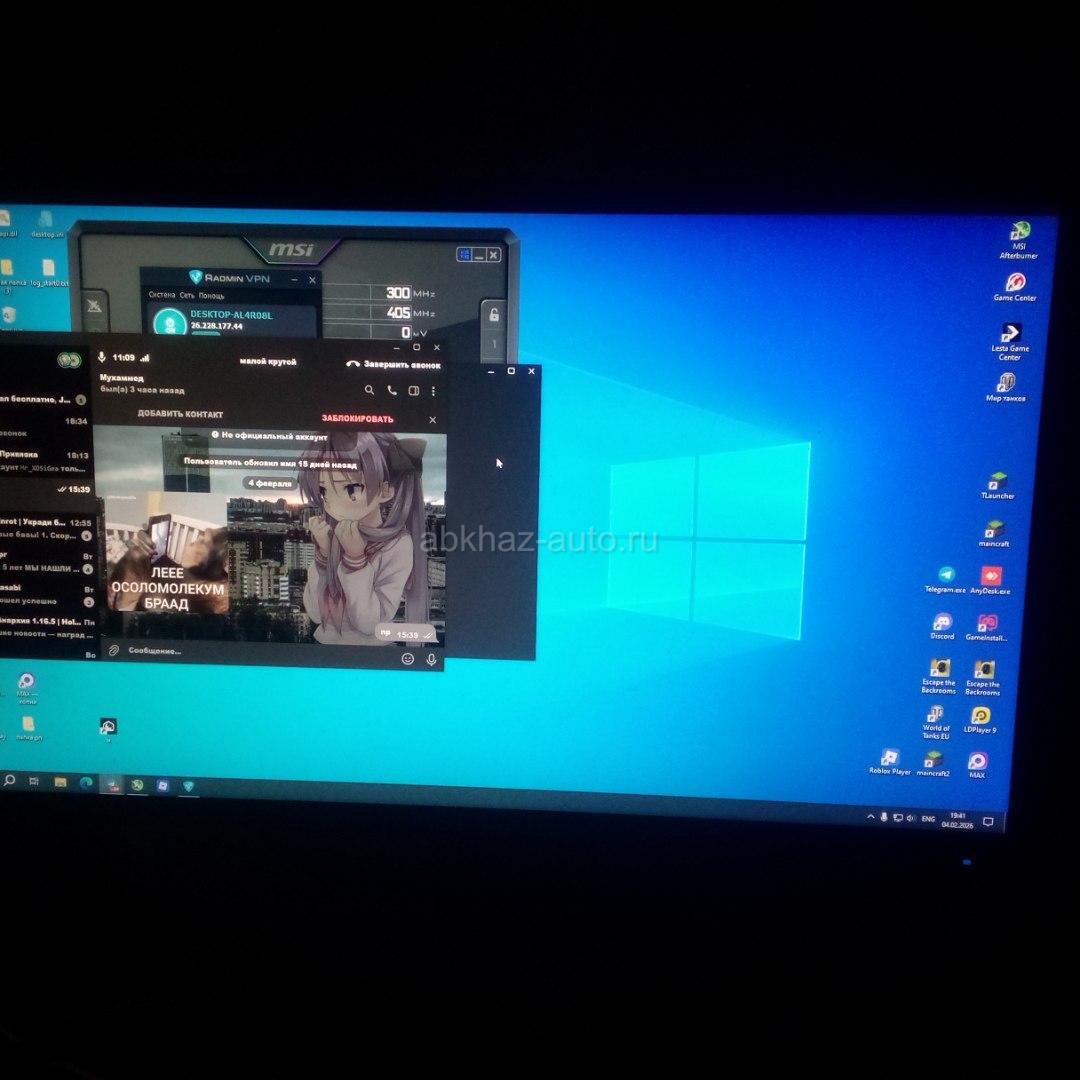Click the voice message microphone icon

[432, 659]
